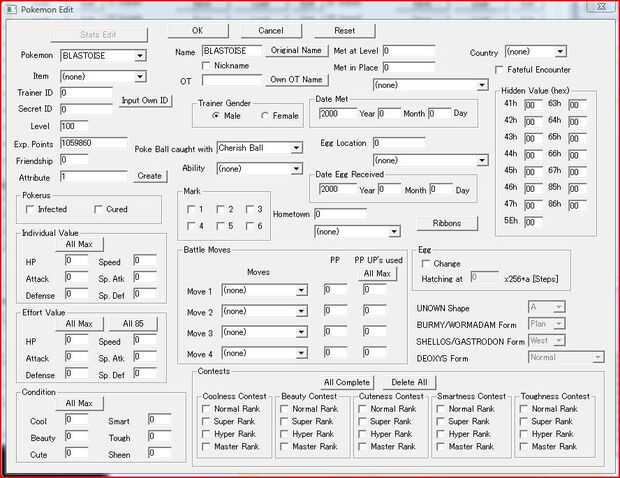Open the Ribbons dialog
The height and width of the screenshot is (478, 620).
447,223
